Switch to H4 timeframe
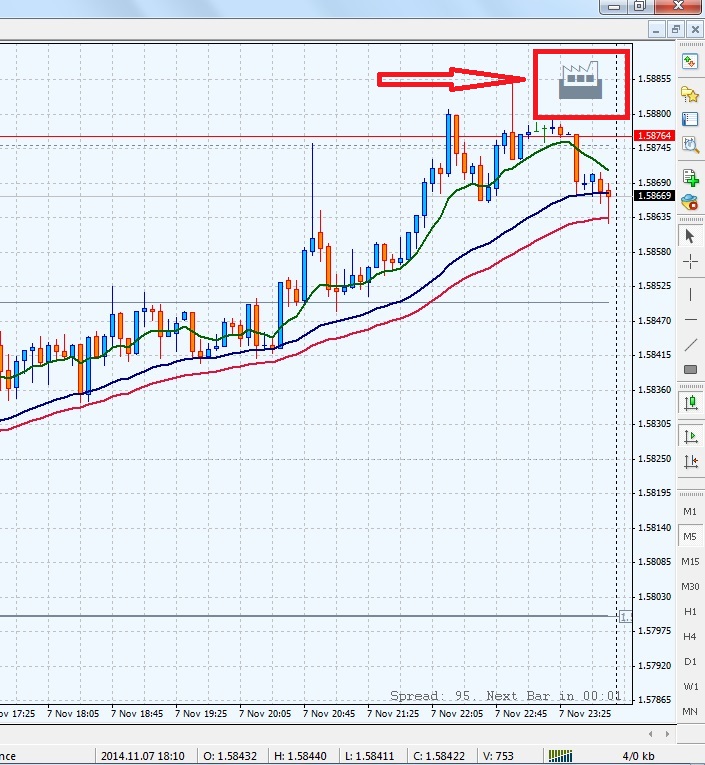 pyautogui.click(x=690, y=636)
